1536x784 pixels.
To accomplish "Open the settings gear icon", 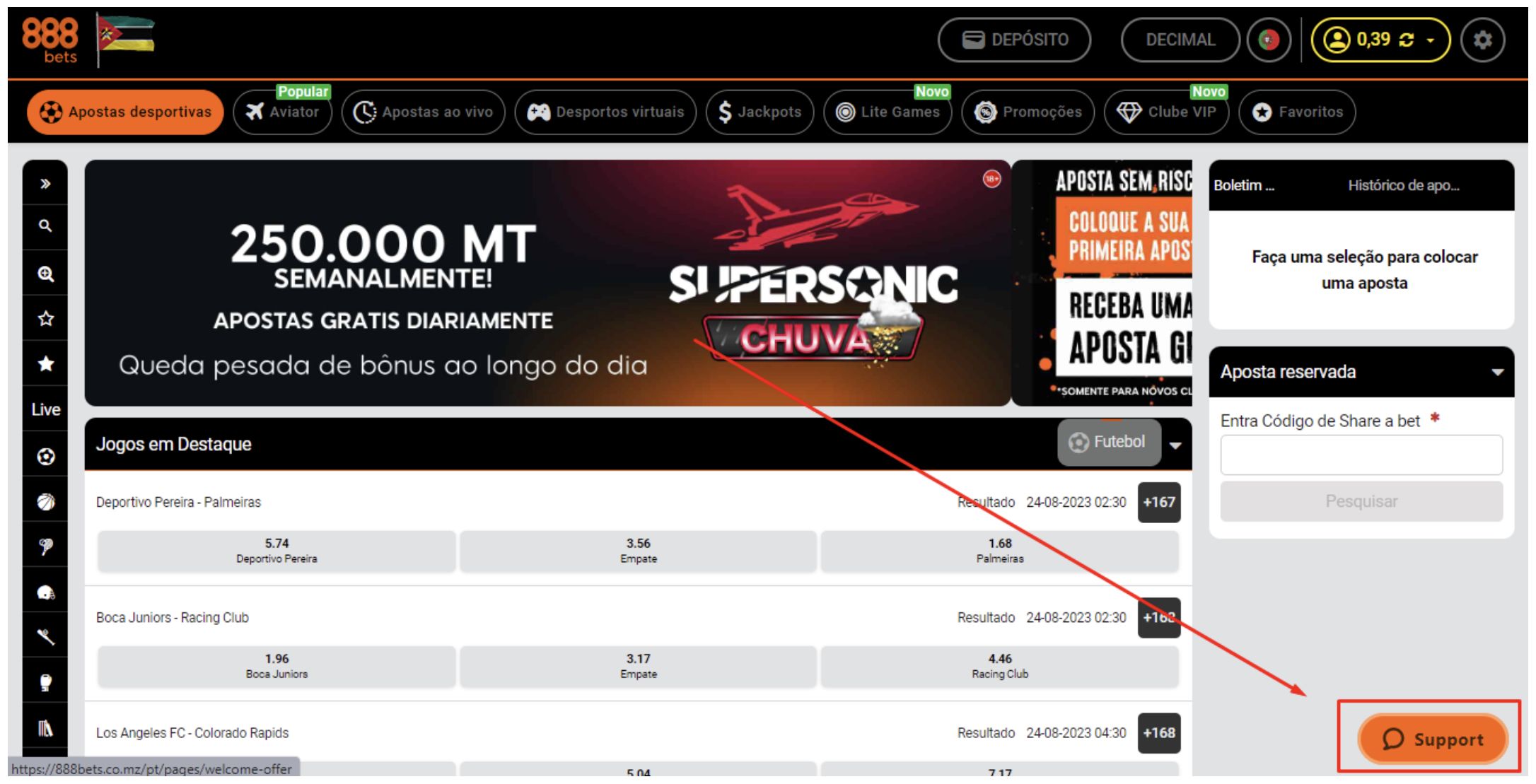I will point(1482,40).
